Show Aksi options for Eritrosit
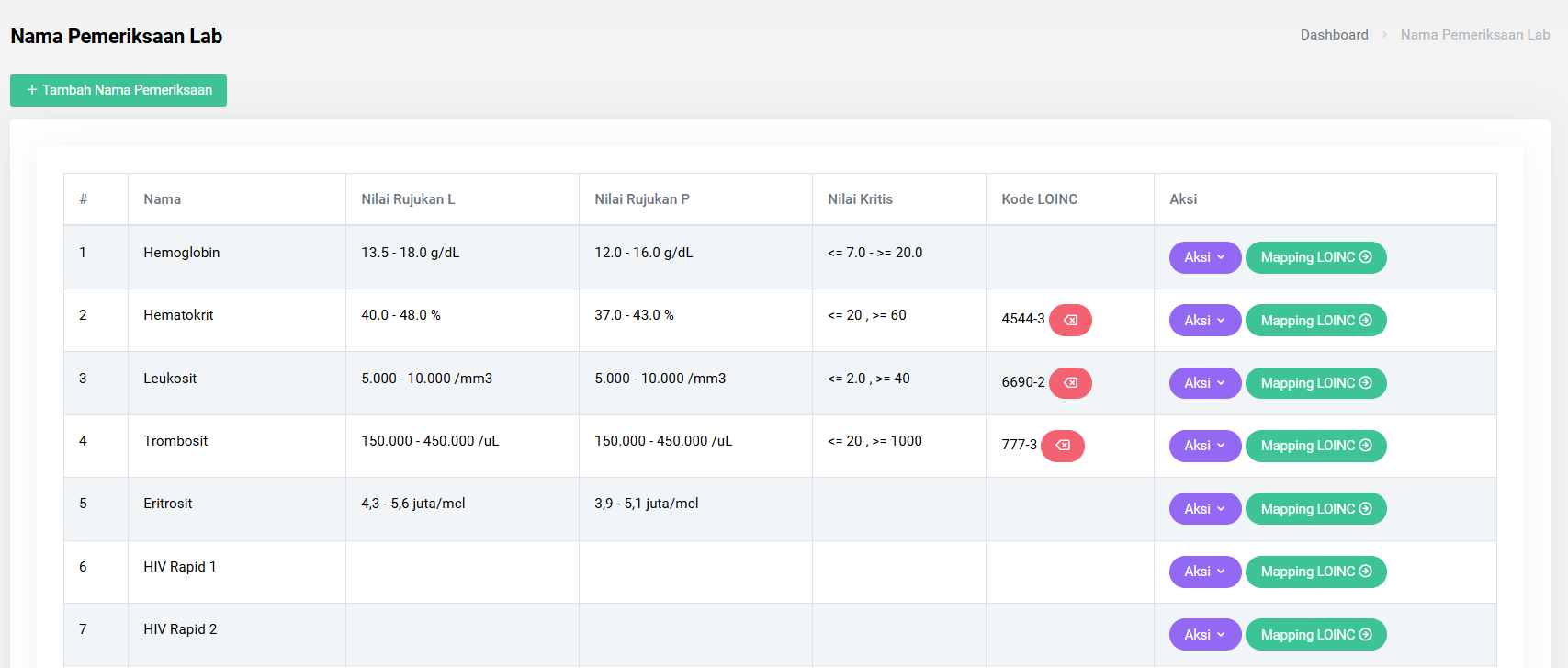 pyautogui.click(x=1205, y=508)
